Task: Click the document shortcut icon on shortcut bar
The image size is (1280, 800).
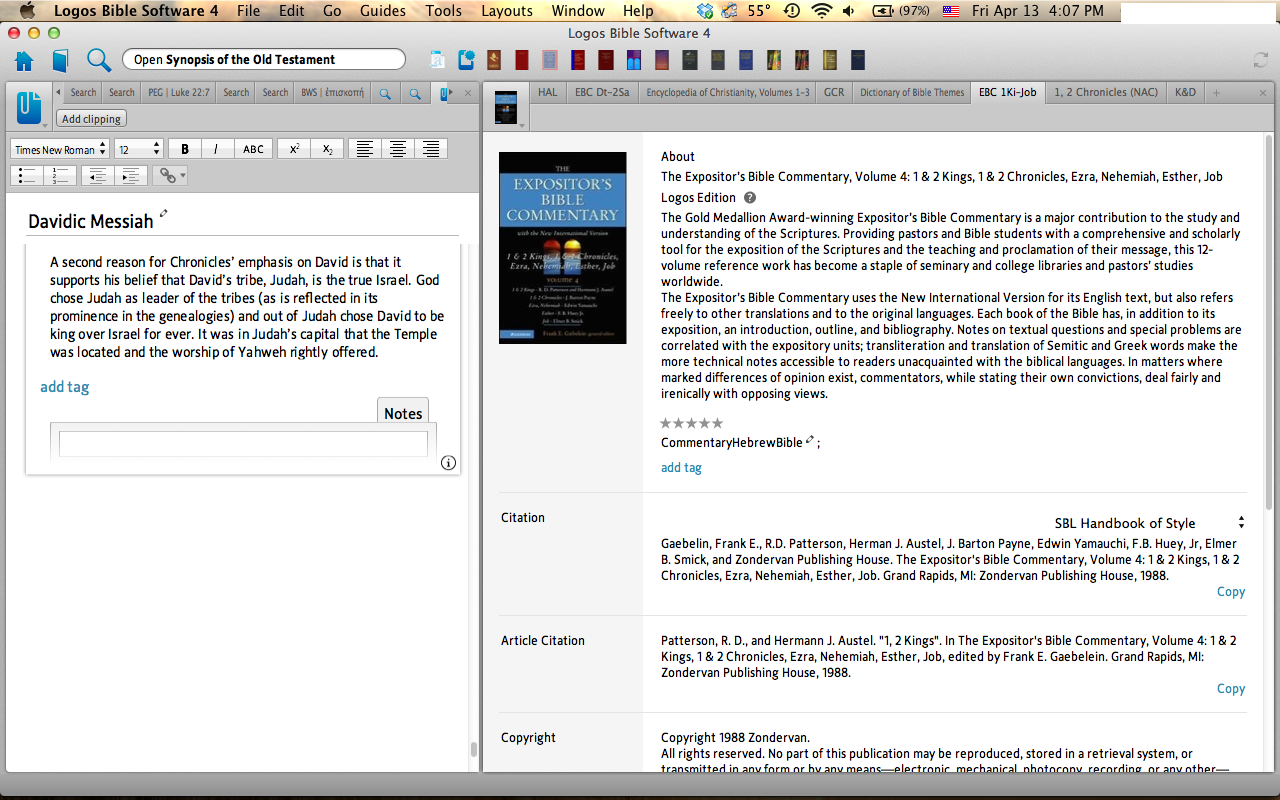Action: click(x=437, y=60)
